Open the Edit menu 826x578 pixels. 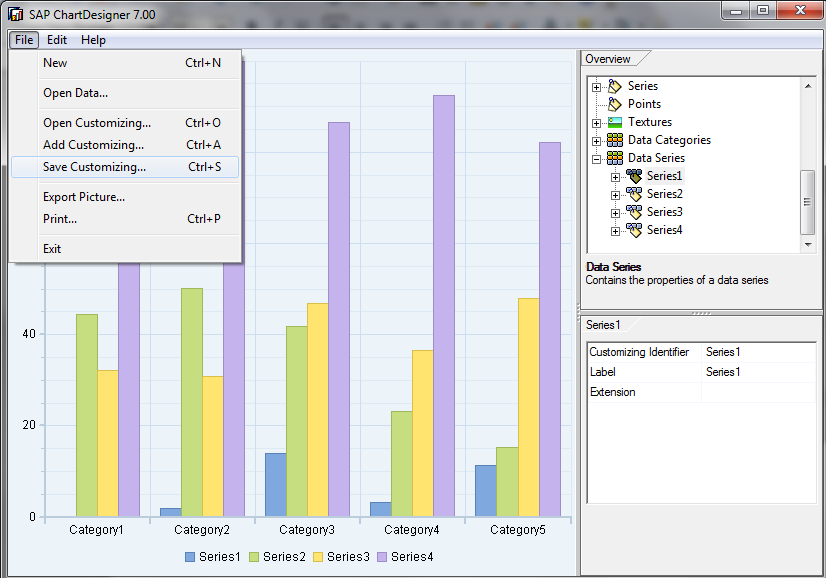pos(57,40)
